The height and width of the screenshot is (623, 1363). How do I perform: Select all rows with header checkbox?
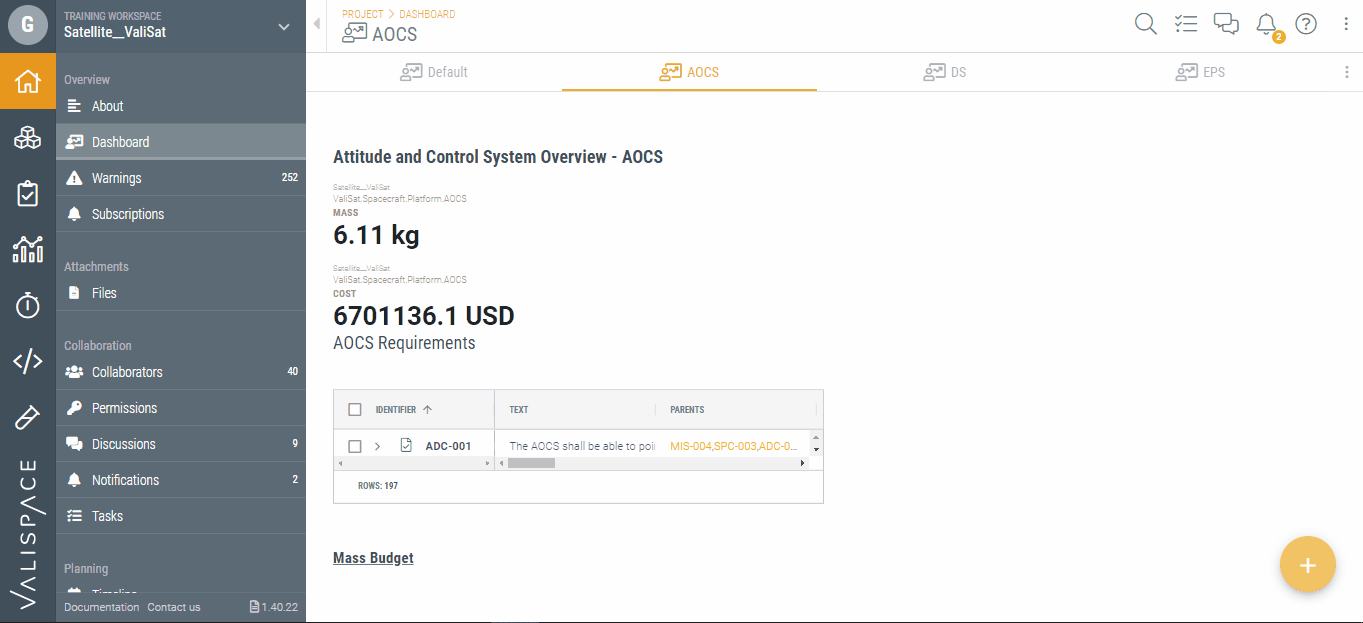click(x=355, y=409)
